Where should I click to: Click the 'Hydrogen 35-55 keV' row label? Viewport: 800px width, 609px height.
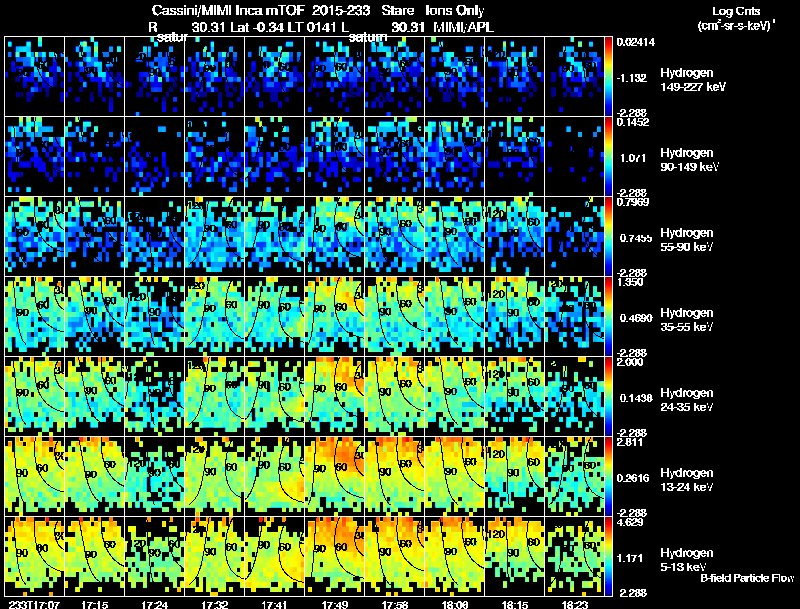pyautogui.click(x=687, y=319)
